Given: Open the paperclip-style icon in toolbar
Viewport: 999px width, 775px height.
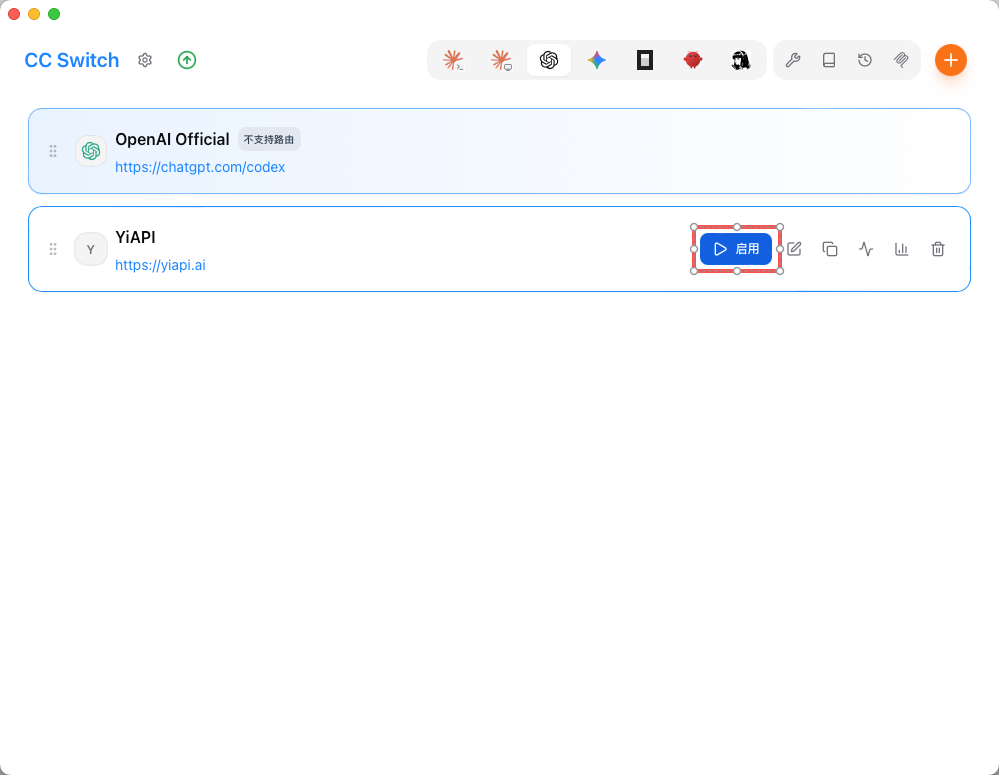Looking at the screenshot, I should coord(901,60).
